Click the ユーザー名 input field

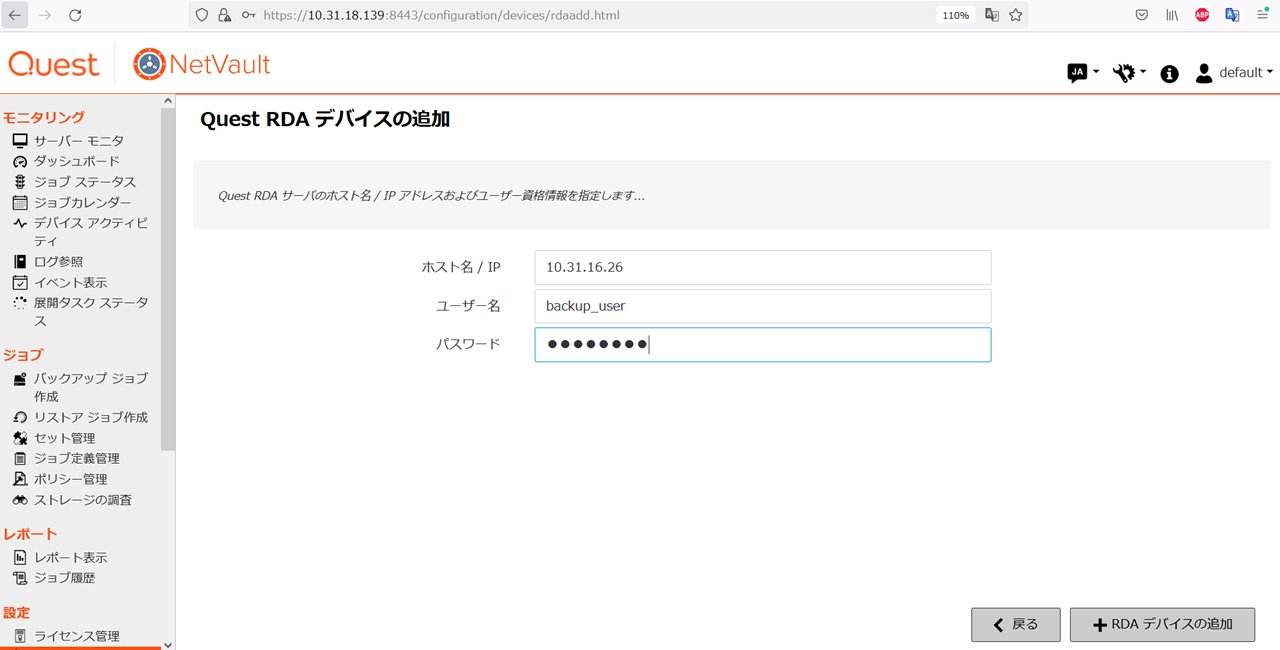point(763,306)
